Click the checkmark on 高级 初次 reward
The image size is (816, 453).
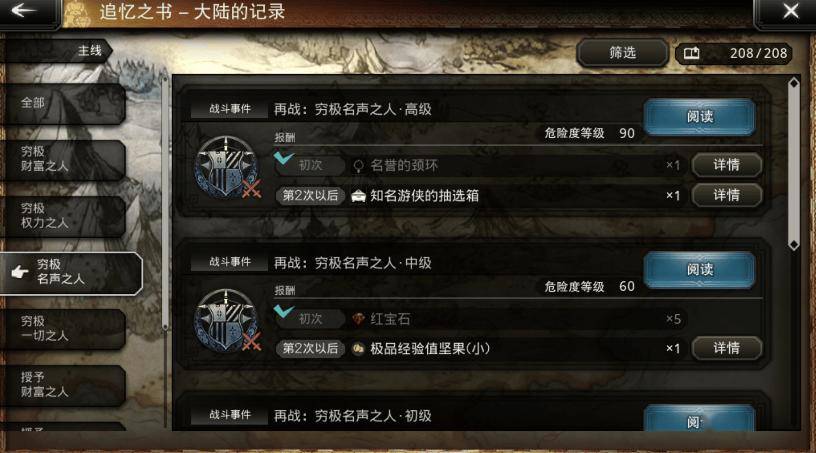pos(284,157)
